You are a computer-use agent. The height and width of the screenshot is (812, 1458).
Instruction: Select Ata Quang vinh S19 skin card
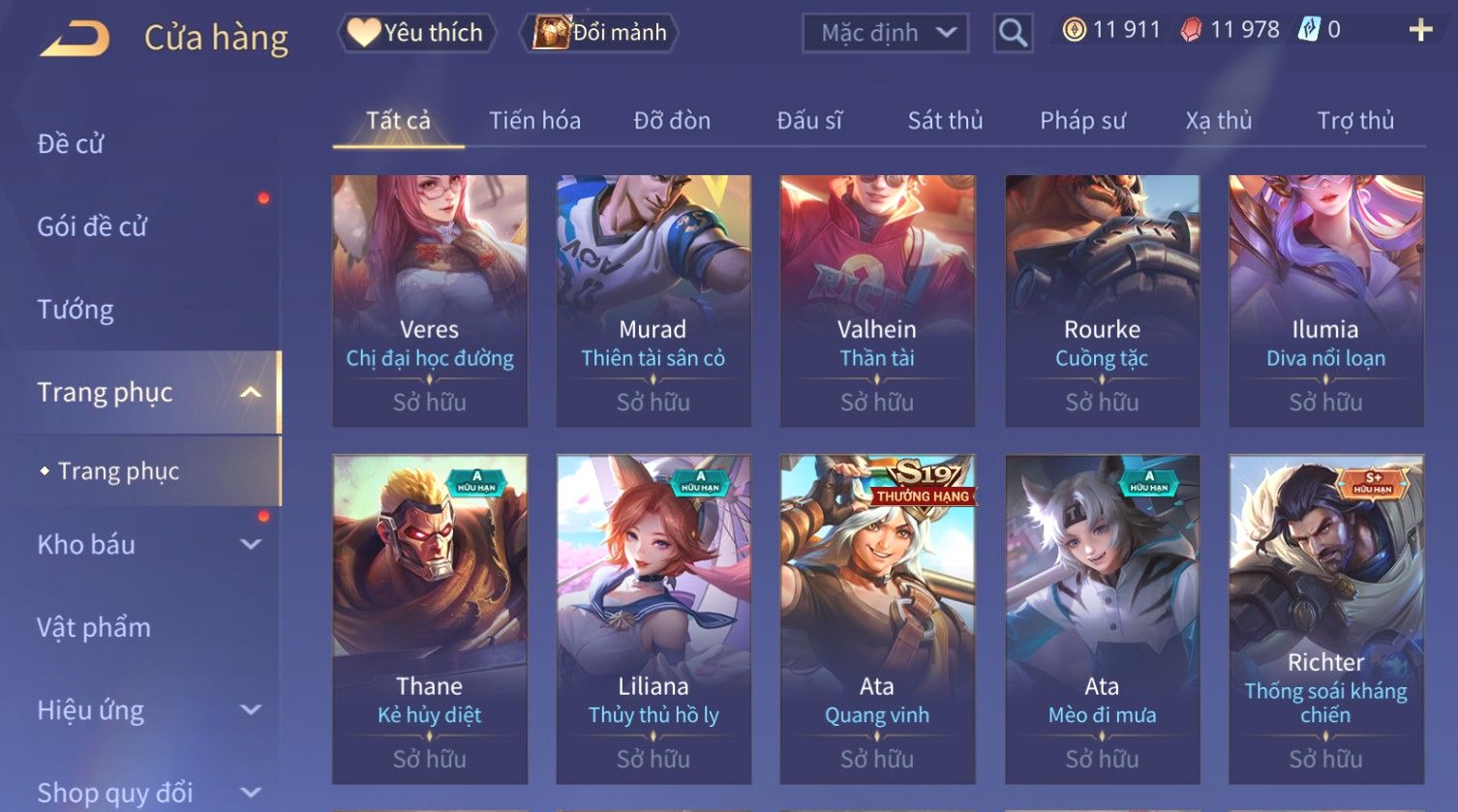[x=877, y=619]
